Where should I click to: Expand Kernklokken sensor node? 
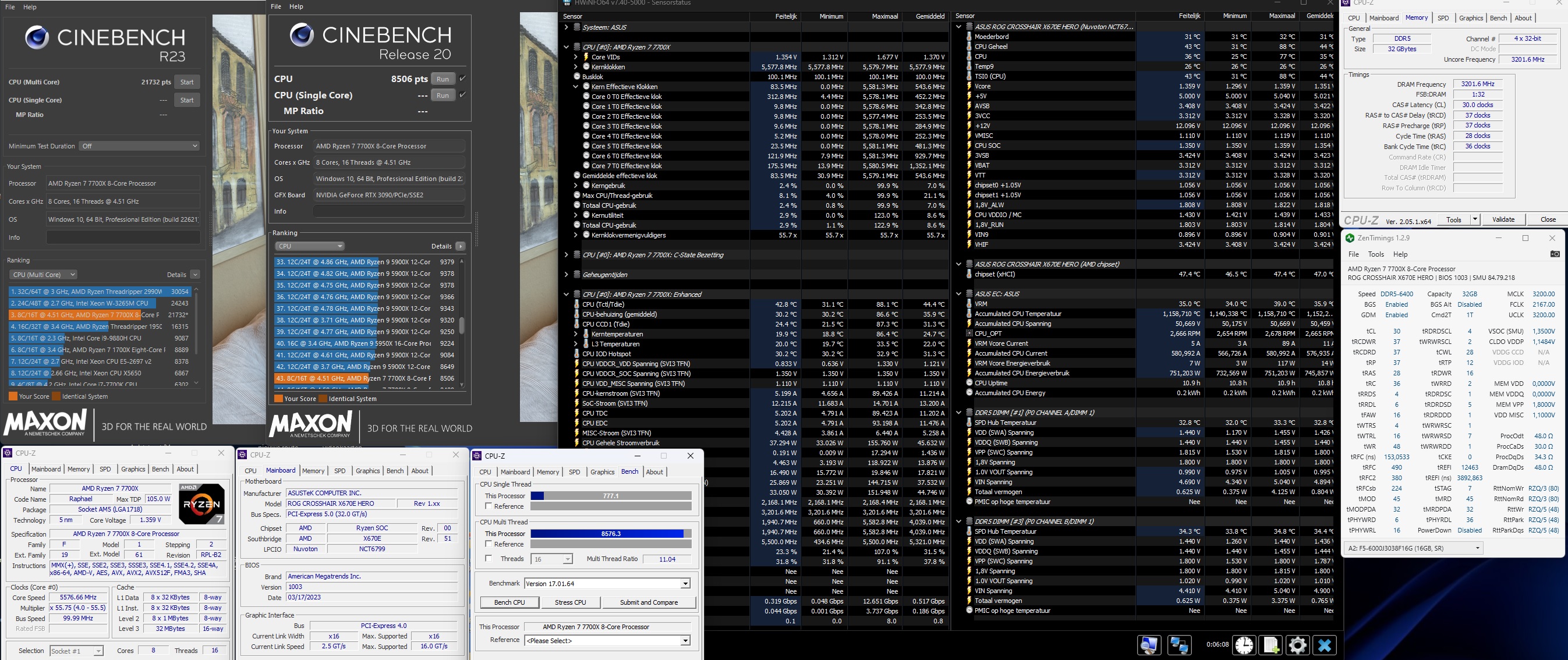click(x=575, y=67)
